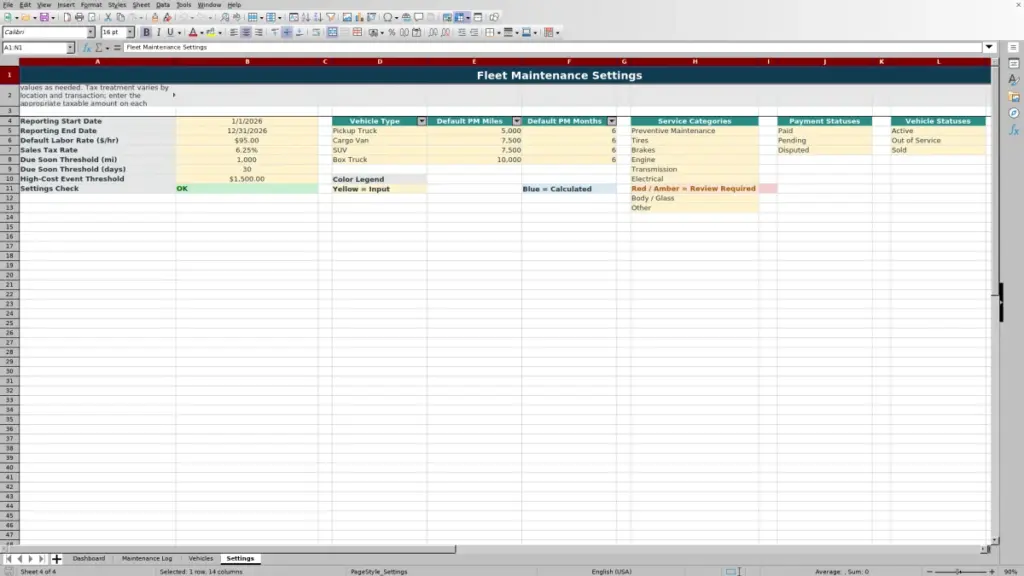The width and height of the screenshot is (1024, 576).
Task: Open Vehicle Type filter dropdown
Action: pyautogui.click(x=422, y=121)
